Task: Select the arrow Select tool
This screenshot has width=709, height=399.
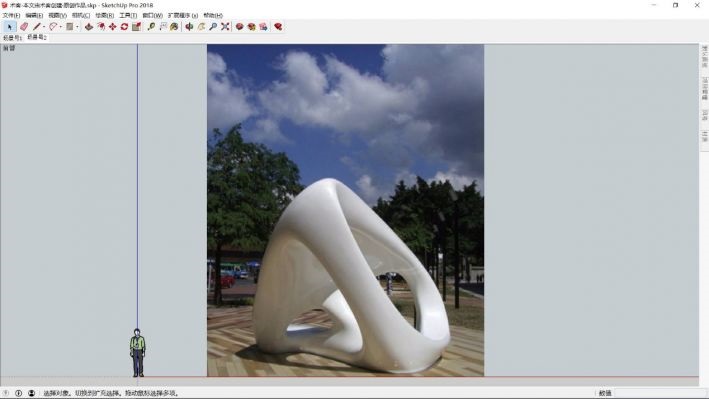Action: [x=9, y=27]
